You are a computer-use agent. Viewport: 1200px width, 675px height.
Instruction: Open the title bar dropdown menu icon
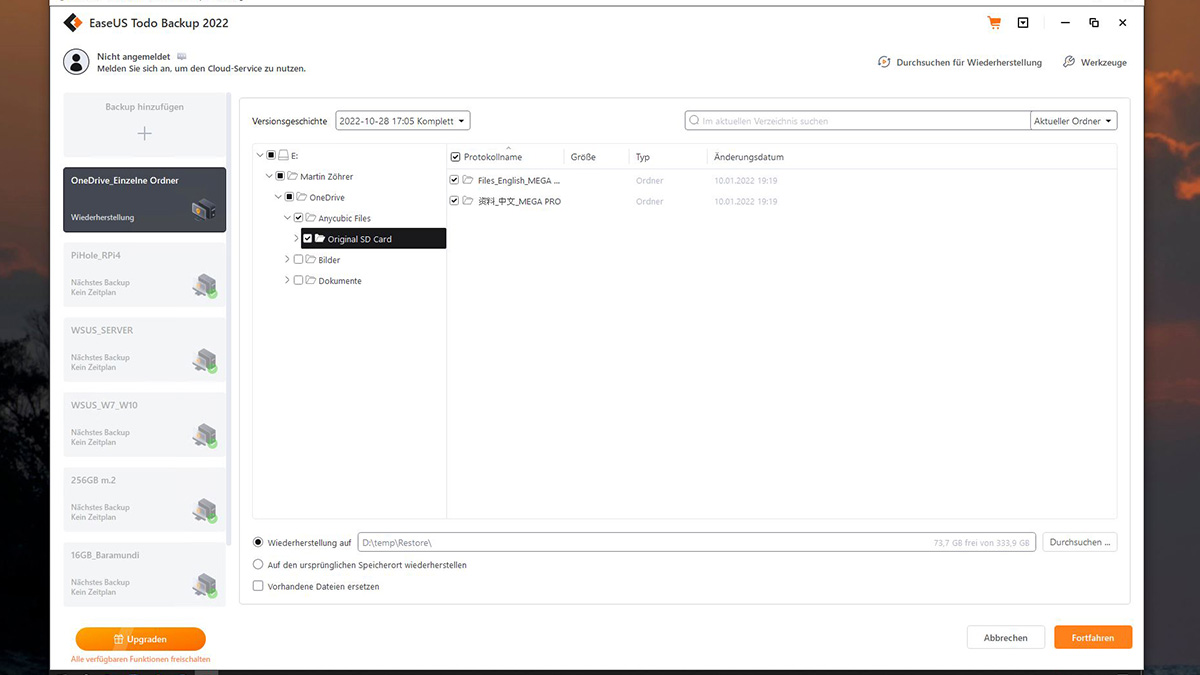click(1023, 23)
